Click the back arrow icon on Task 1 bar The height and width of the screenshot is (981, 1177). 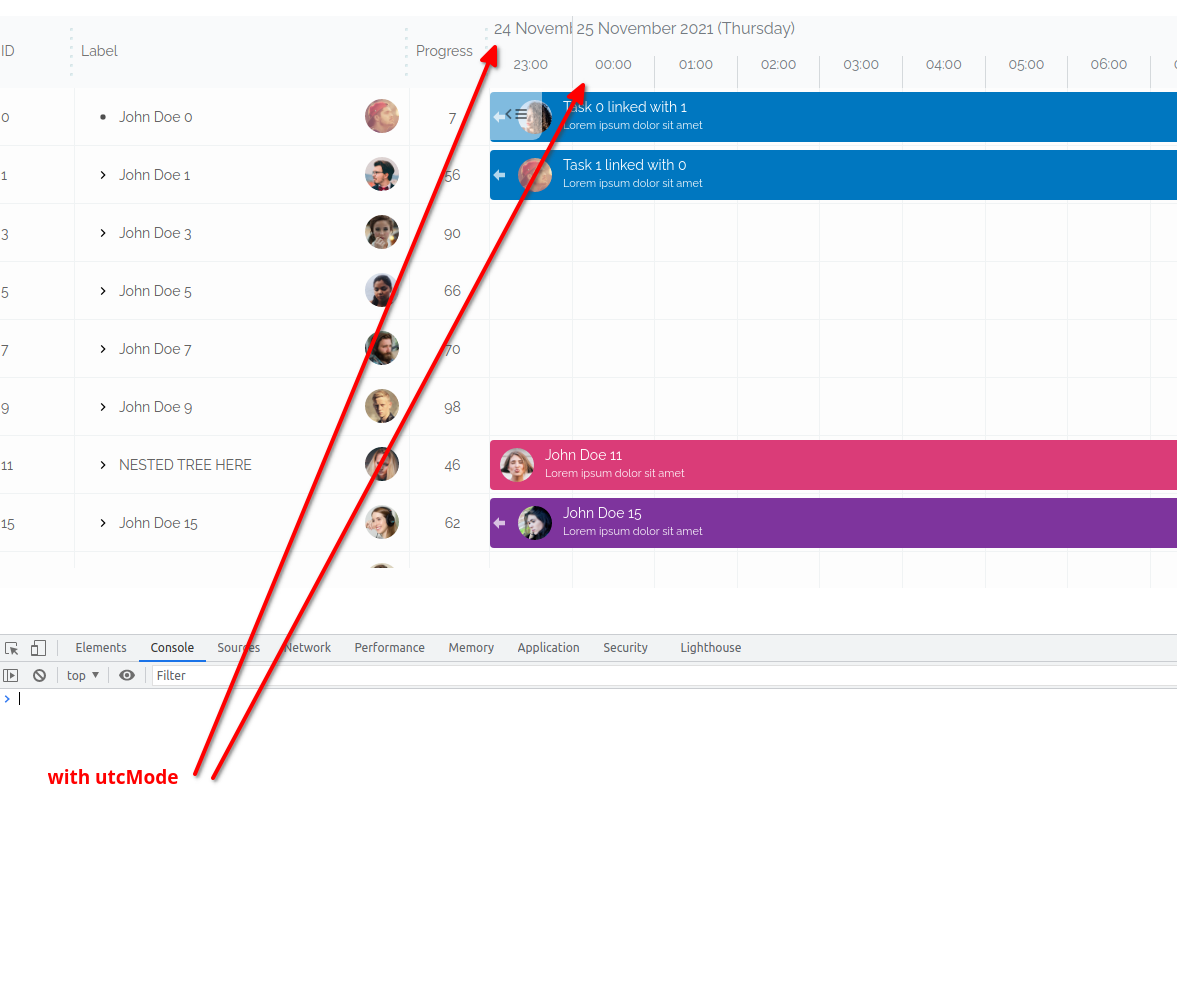point(499,174)
